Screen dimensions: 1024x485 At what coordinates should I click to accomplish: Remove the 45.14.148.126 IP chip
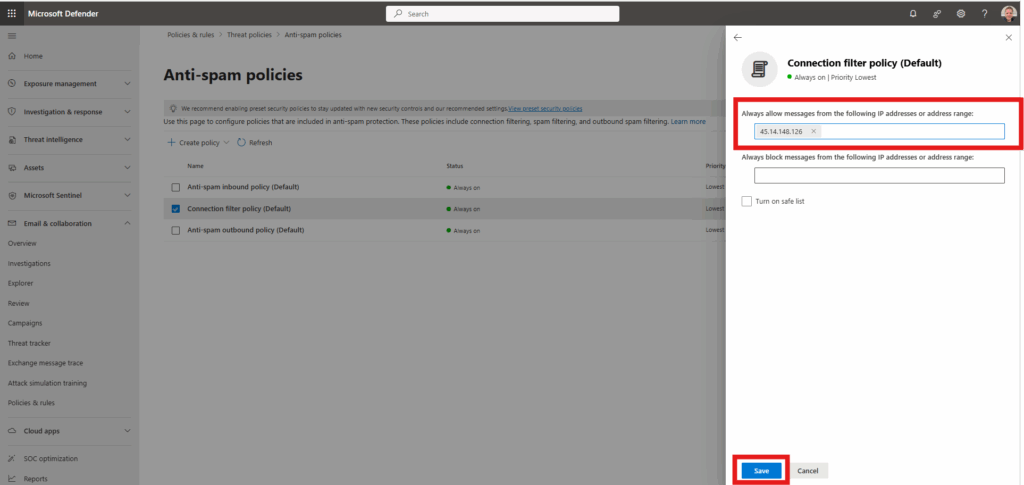(x=813, y=131)
